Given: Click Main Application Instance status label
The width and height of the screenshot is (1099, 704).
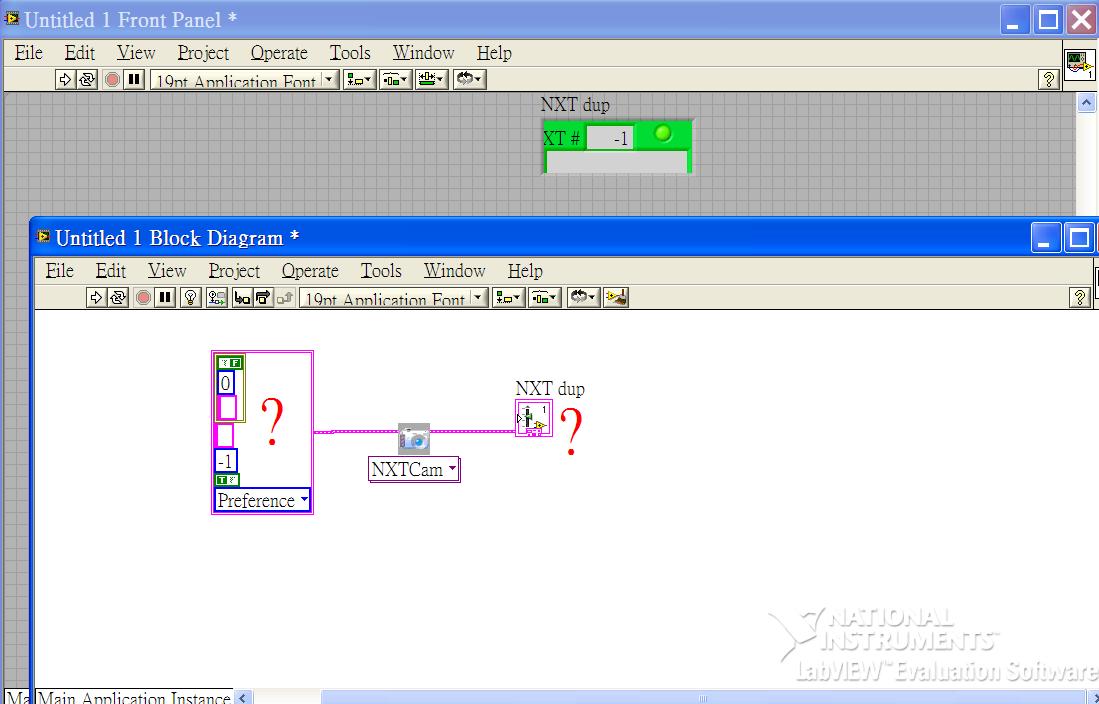Looking at the screenshot, I should click(x=133, y=698).
